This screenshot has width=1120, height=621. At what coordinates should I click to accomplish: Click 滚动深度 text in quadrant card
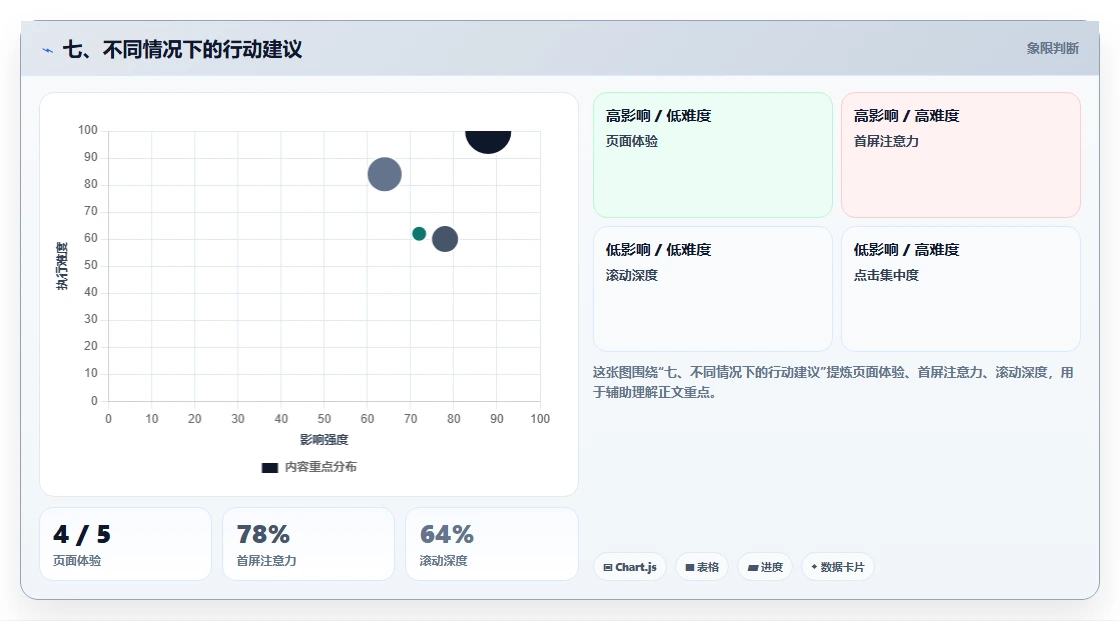tap(631, 275)
